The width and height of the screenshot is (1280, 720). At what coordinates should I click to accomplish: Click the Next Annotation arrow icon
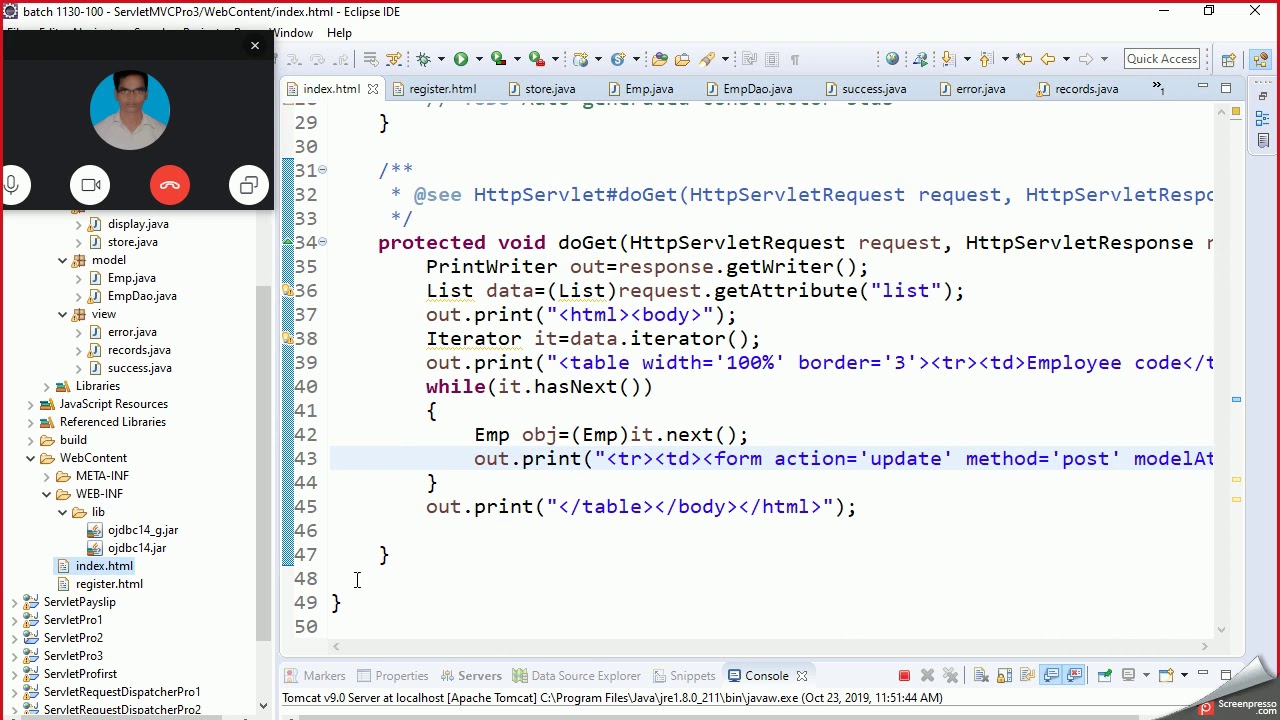(x=948, y=59)
